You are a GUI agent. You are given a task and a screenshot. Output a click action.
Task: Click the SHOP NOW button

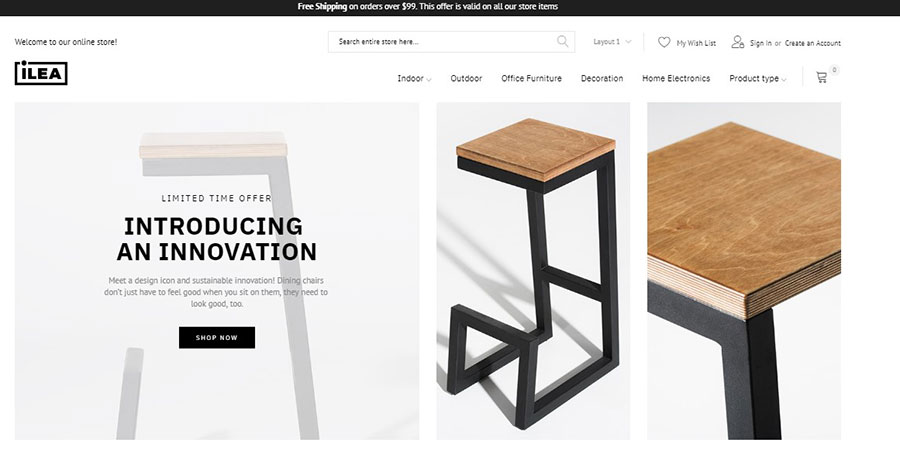click(217, 338)
